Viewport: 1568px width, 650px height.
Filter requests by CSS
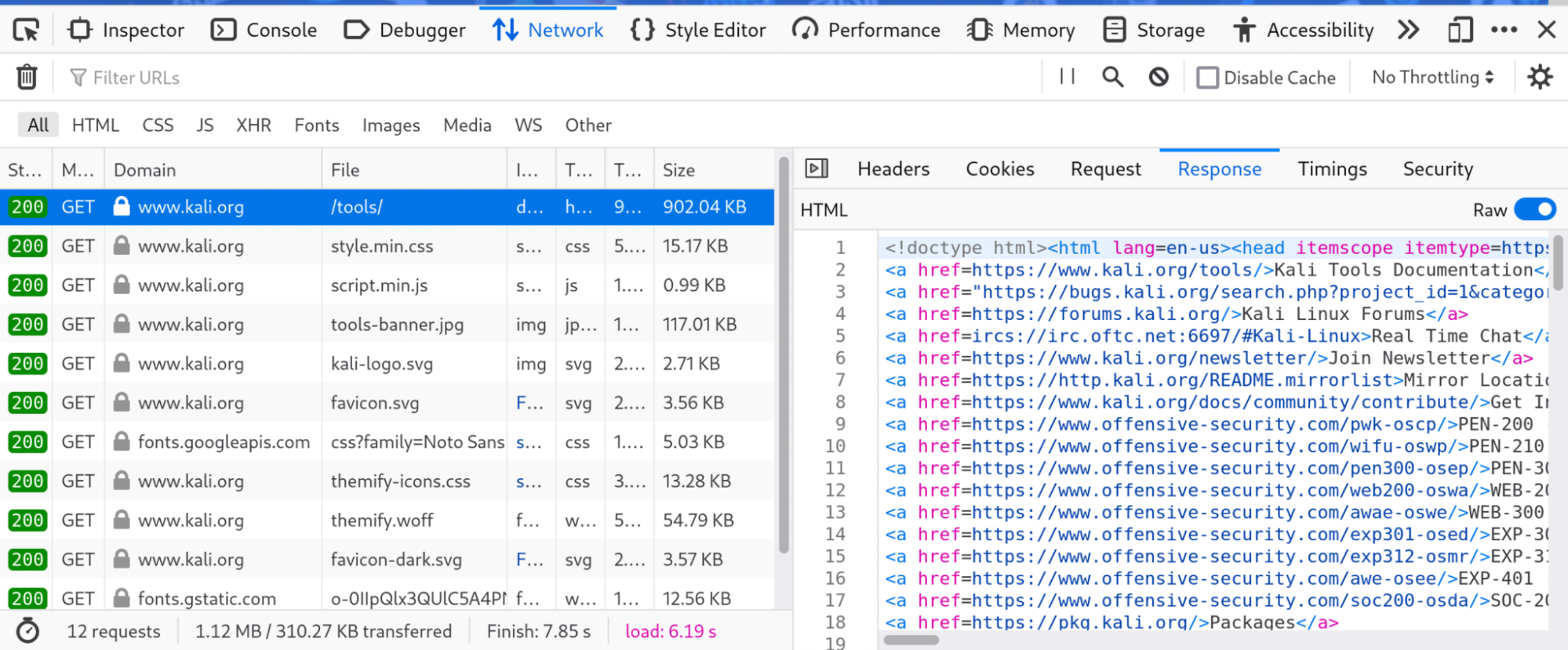[x=158, y=125]
